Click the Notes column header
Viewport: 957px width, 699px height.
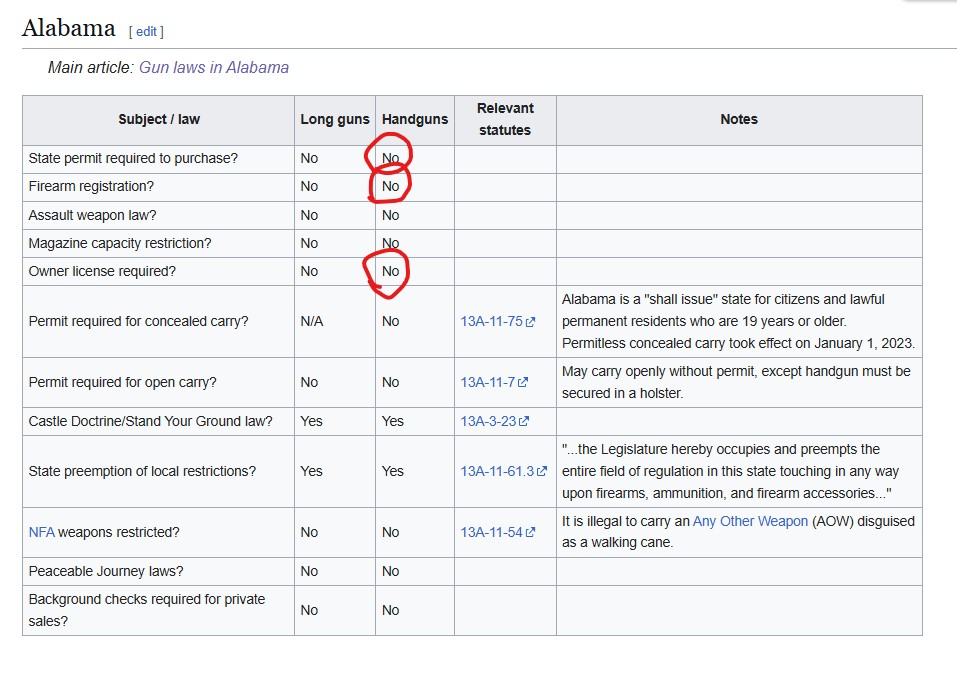point(739,119)
